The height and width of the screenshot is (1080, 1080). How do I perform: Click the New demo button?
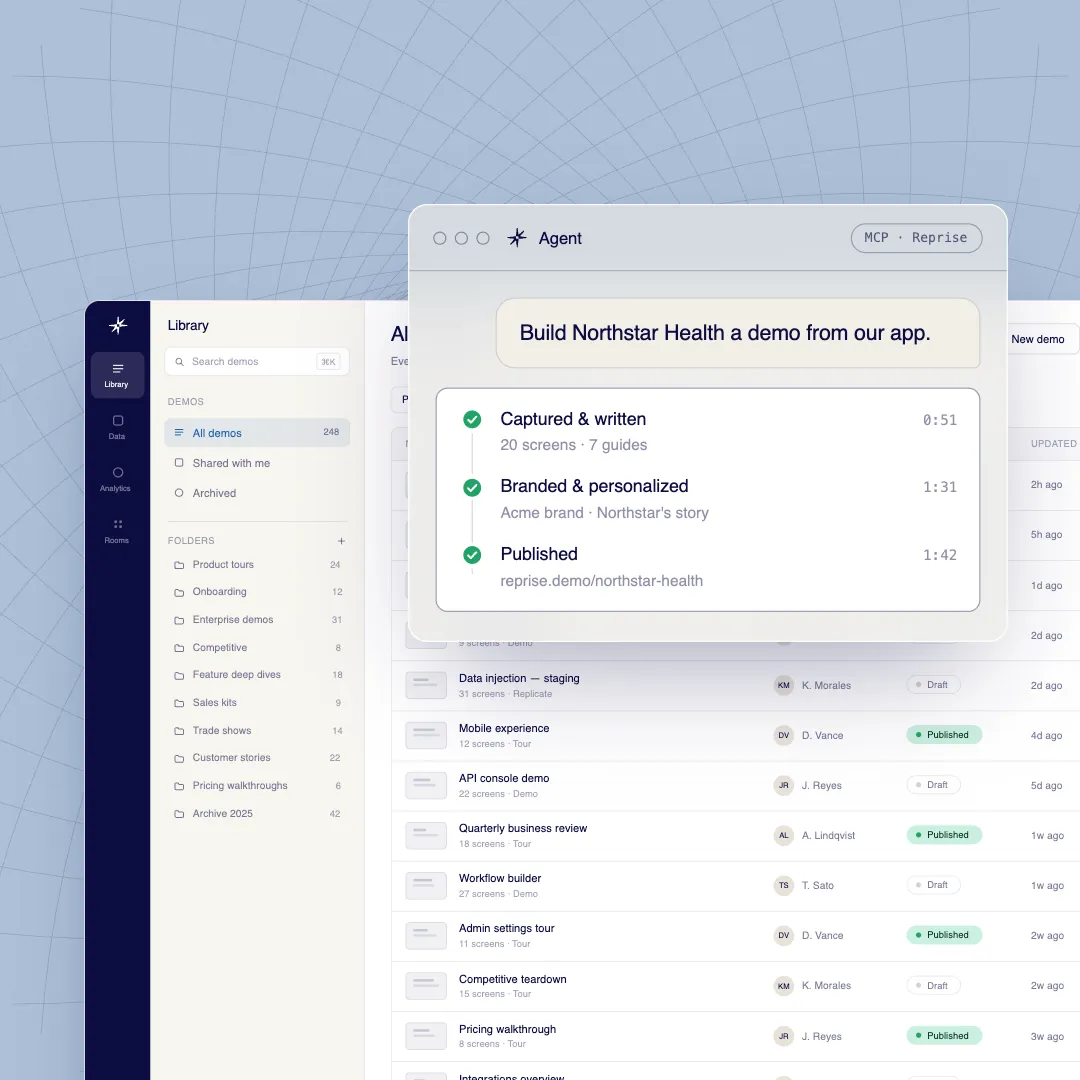pyautogui.click(x=1042, y=339)
